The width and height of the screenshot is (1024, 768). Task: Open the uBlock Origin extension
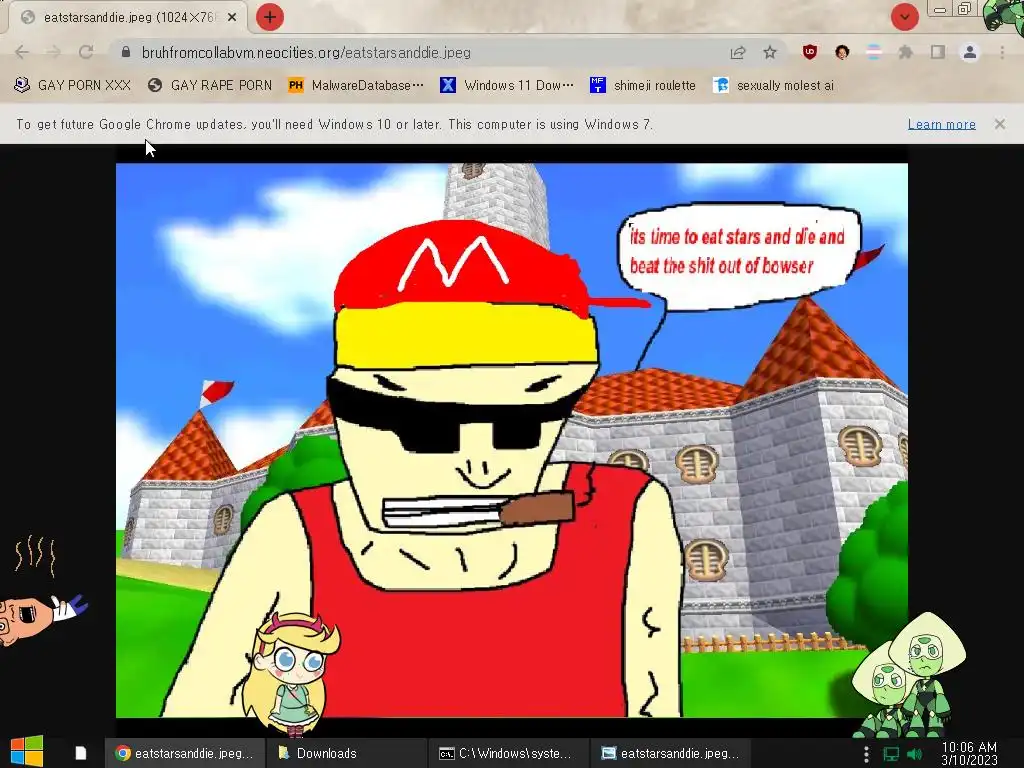click(x=810, y=52)
